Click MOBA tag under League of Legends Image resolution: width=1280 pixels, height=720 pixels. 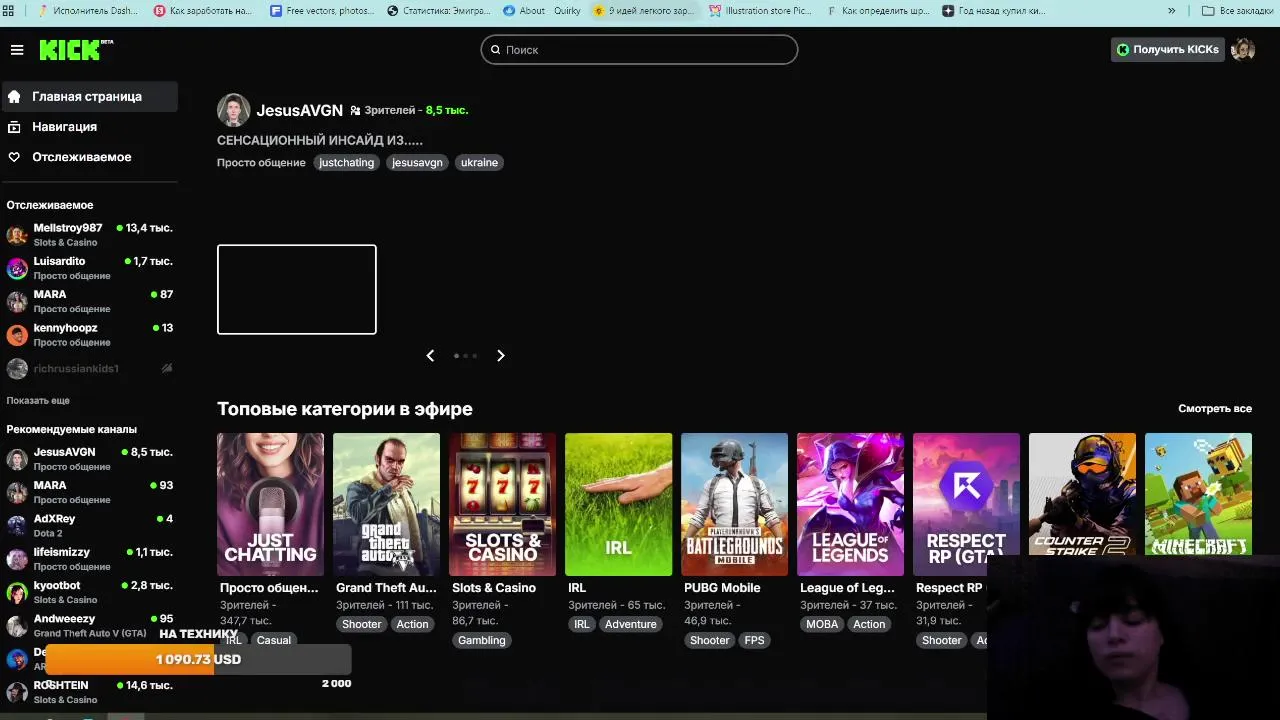point(822,625)
